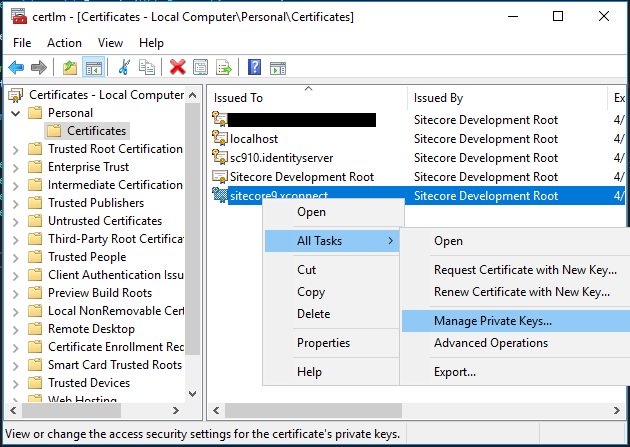
Task: Click the certificate list scroll right arrow
Action: [x=617, y=410]
